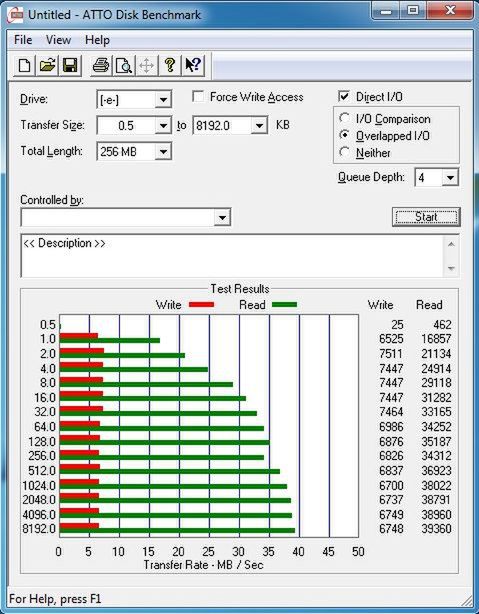This screenshot has height=614, width=479.
Task: Open the Drive dropdown list
Action: coord(163,100)
